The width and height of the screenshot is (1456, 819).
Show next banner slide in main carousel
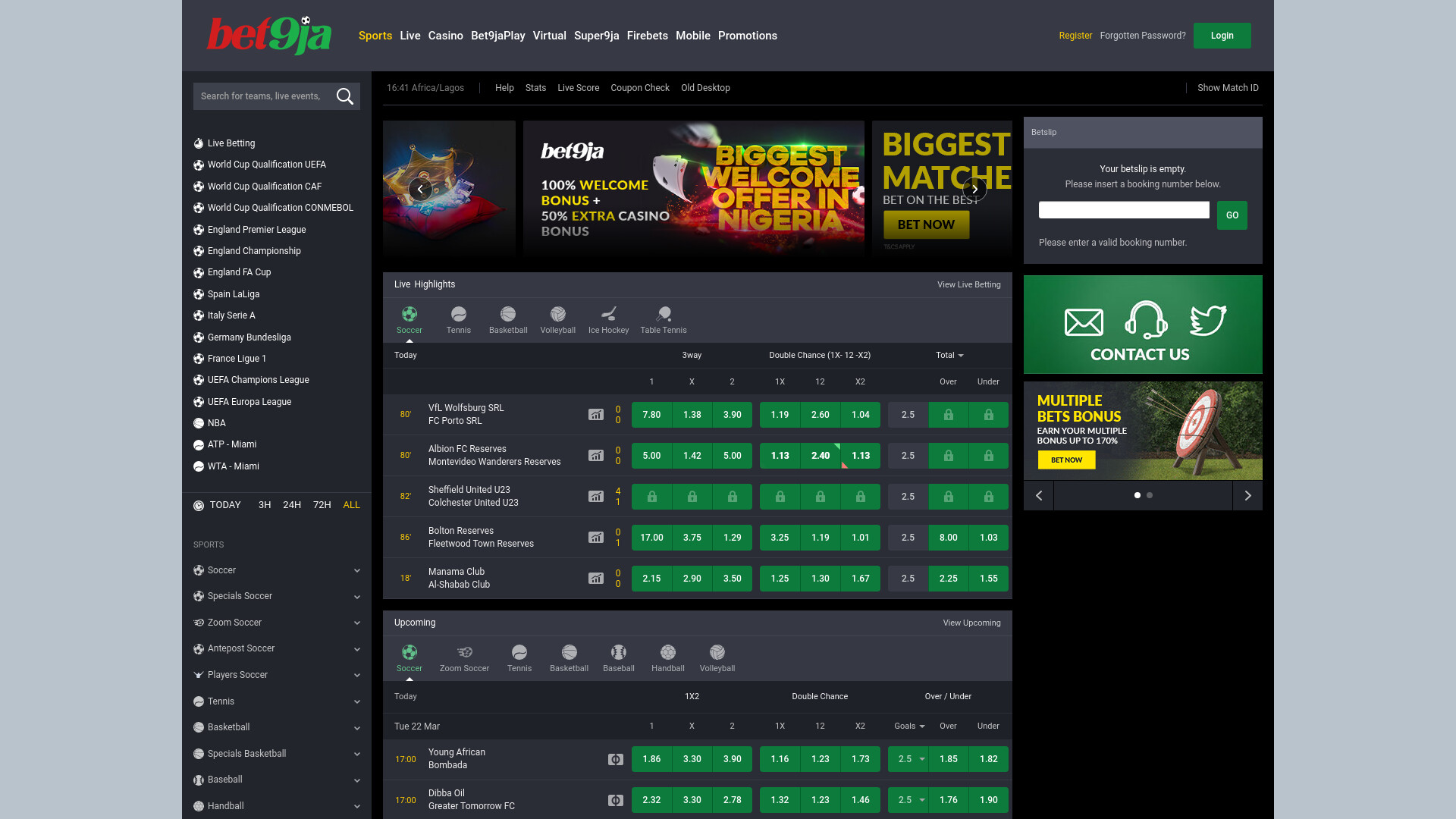(974, 189)
